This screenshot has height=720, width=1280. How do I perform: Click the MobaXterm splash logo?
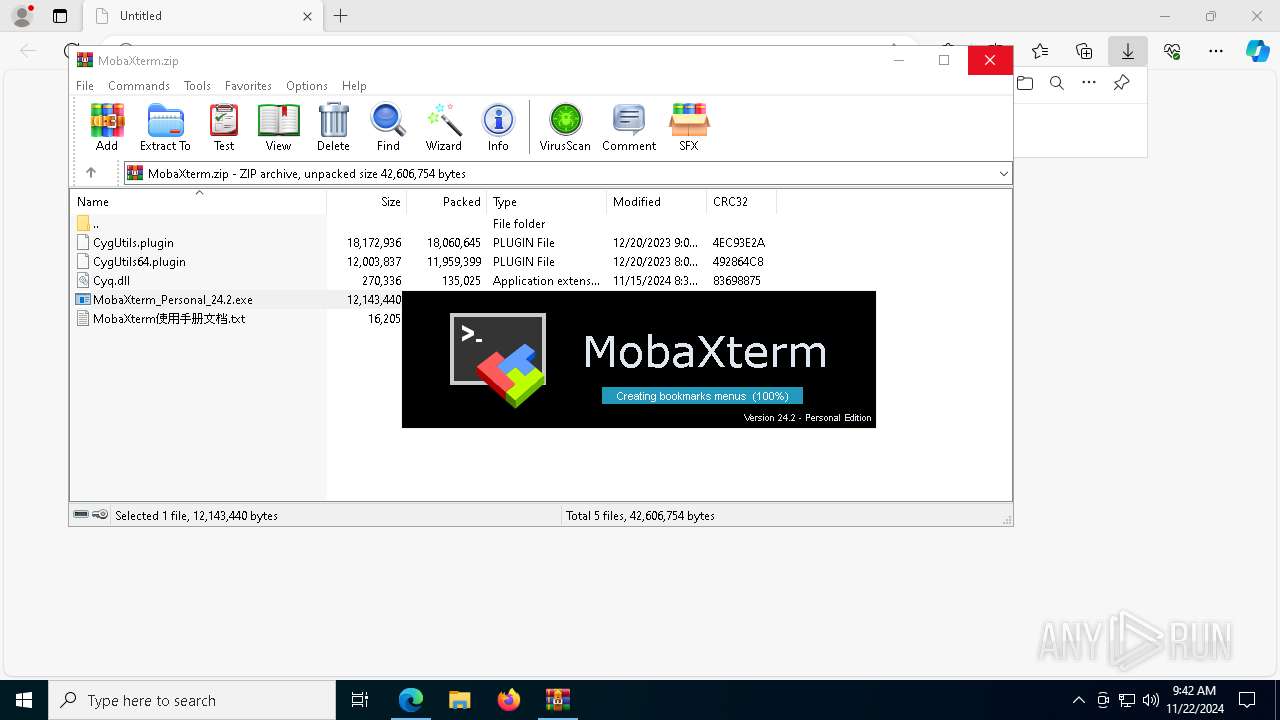click(x=499, y=360)
